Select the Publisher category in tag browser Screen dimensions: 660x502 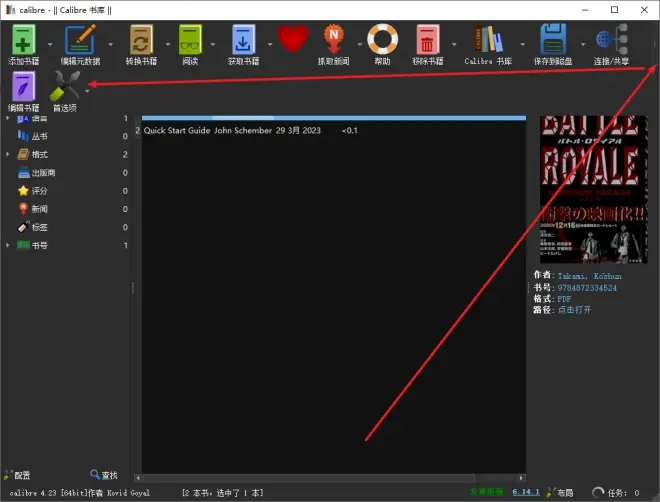pos(43,173)
